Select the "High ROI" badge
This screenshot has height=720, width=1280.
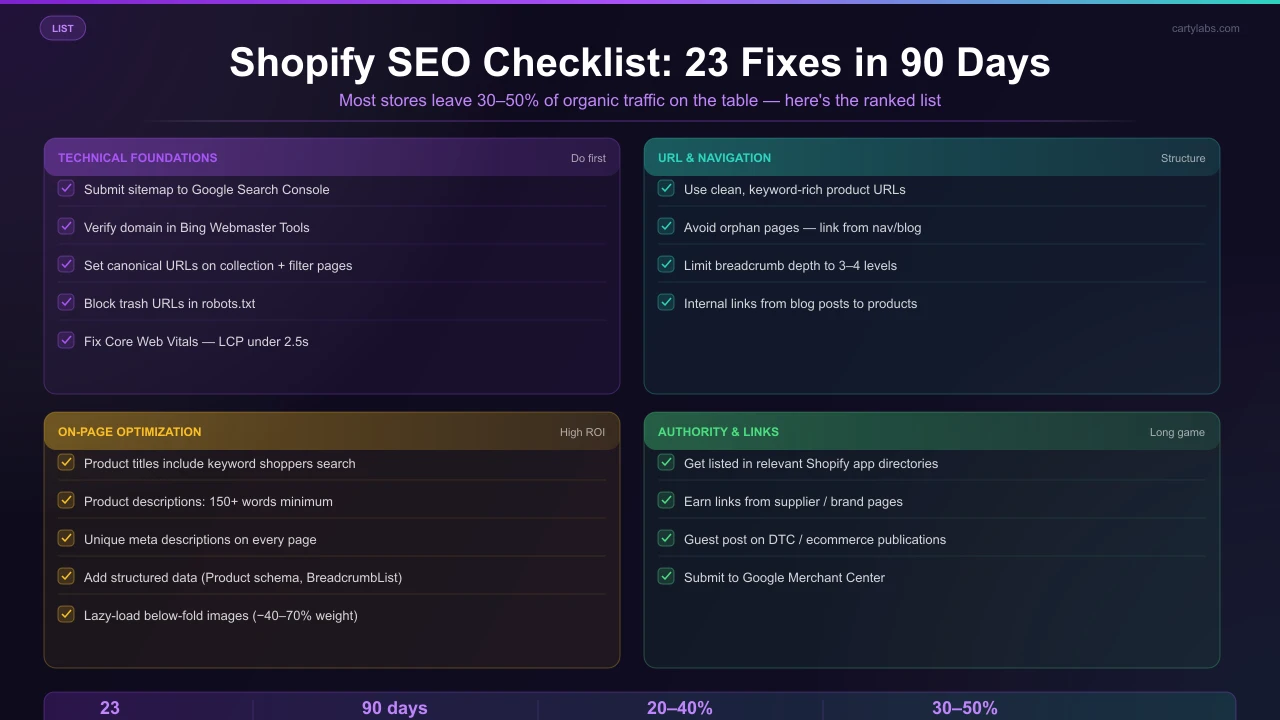[x=582, y=432]
